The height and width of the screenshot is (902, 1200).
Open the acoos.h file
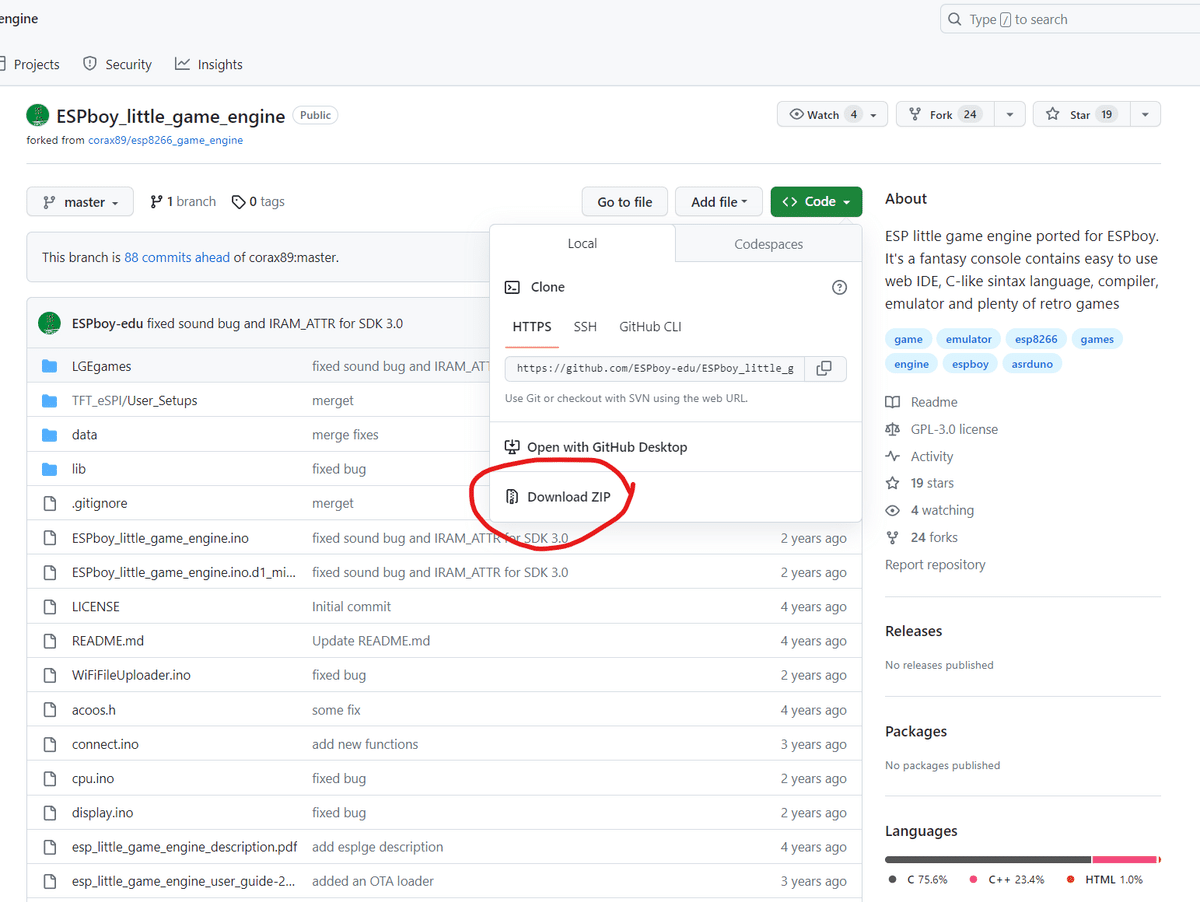(94, 710)
